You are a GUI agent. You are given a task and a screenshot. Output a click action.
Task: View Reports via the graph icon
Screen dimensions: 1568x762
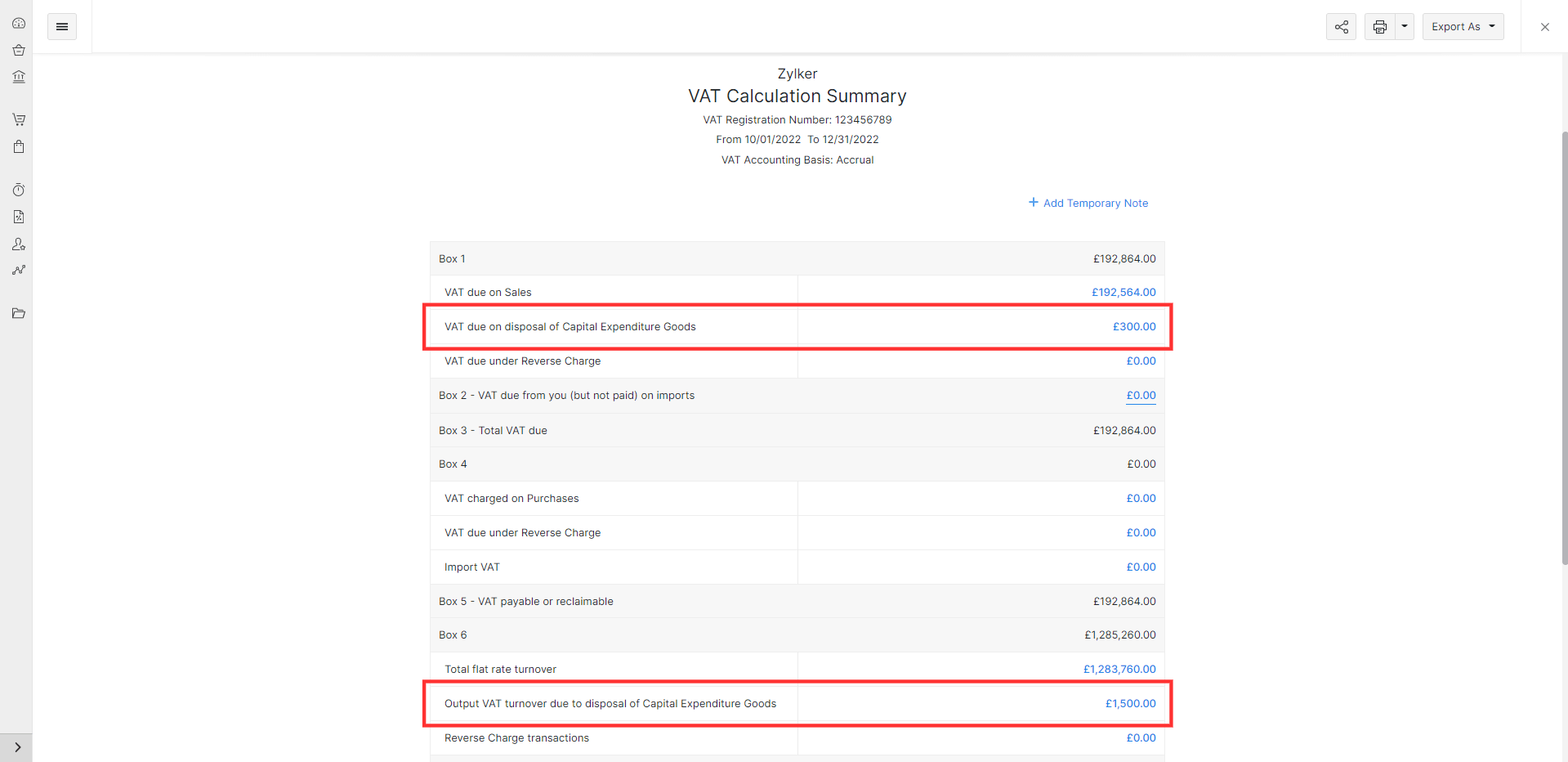pos(19,270)
